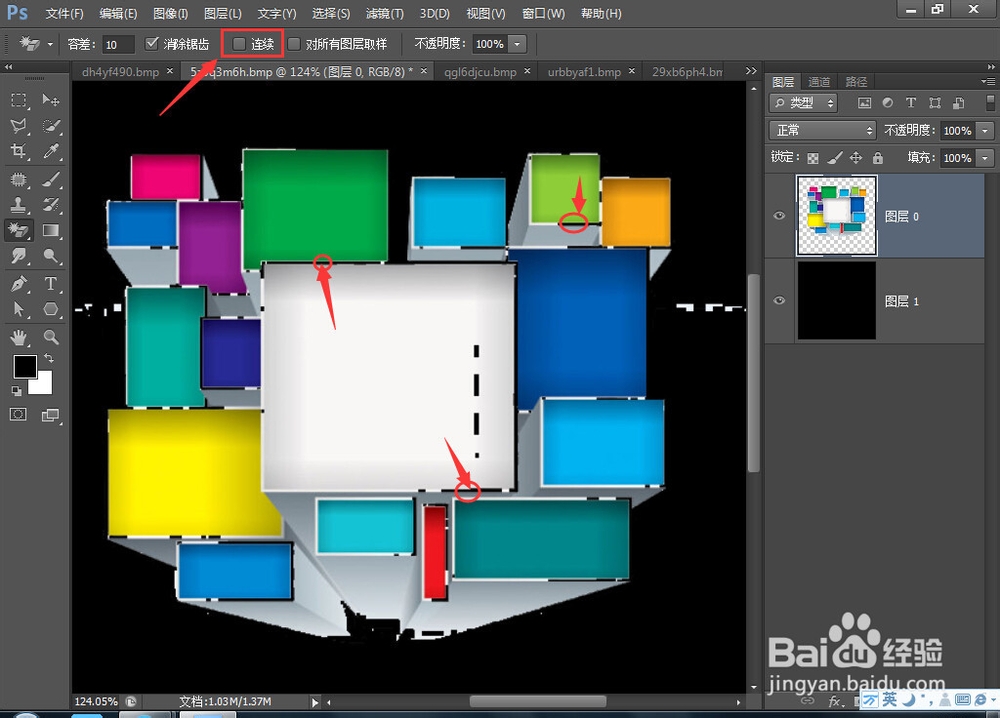Expand the status bar info arrow
The height and width of the screenshot is (718, 1000).
point(315,702)
